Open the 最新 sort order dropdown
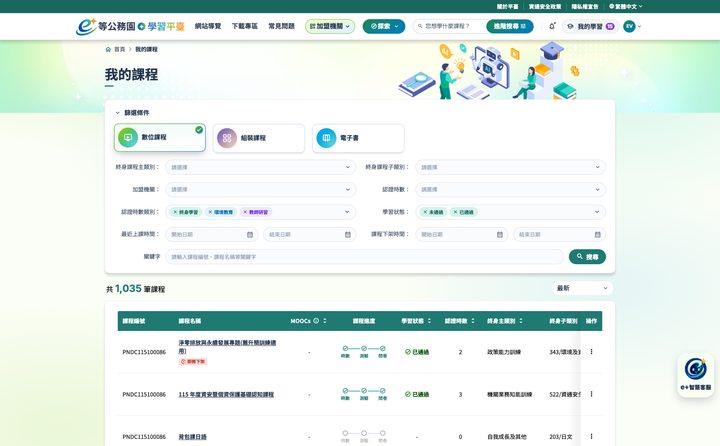 click(582, 288)
